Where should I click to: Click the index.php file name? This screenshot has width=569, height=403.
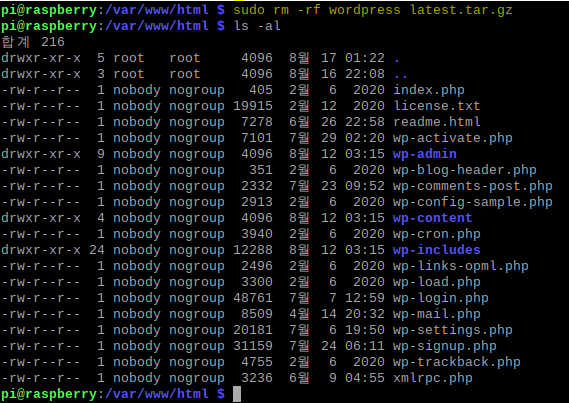(429, 90)
